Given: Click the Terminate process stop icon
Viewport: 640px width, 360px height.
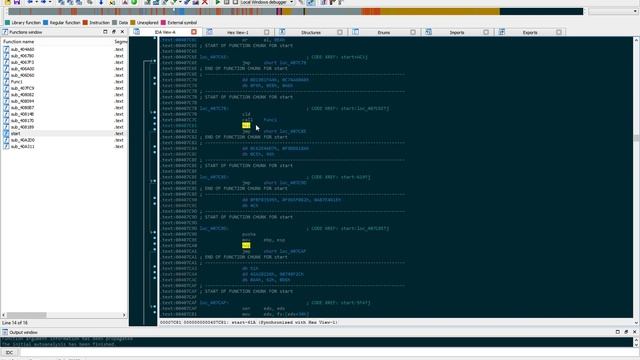Looking at the screenshot, I should pos(236,2).
